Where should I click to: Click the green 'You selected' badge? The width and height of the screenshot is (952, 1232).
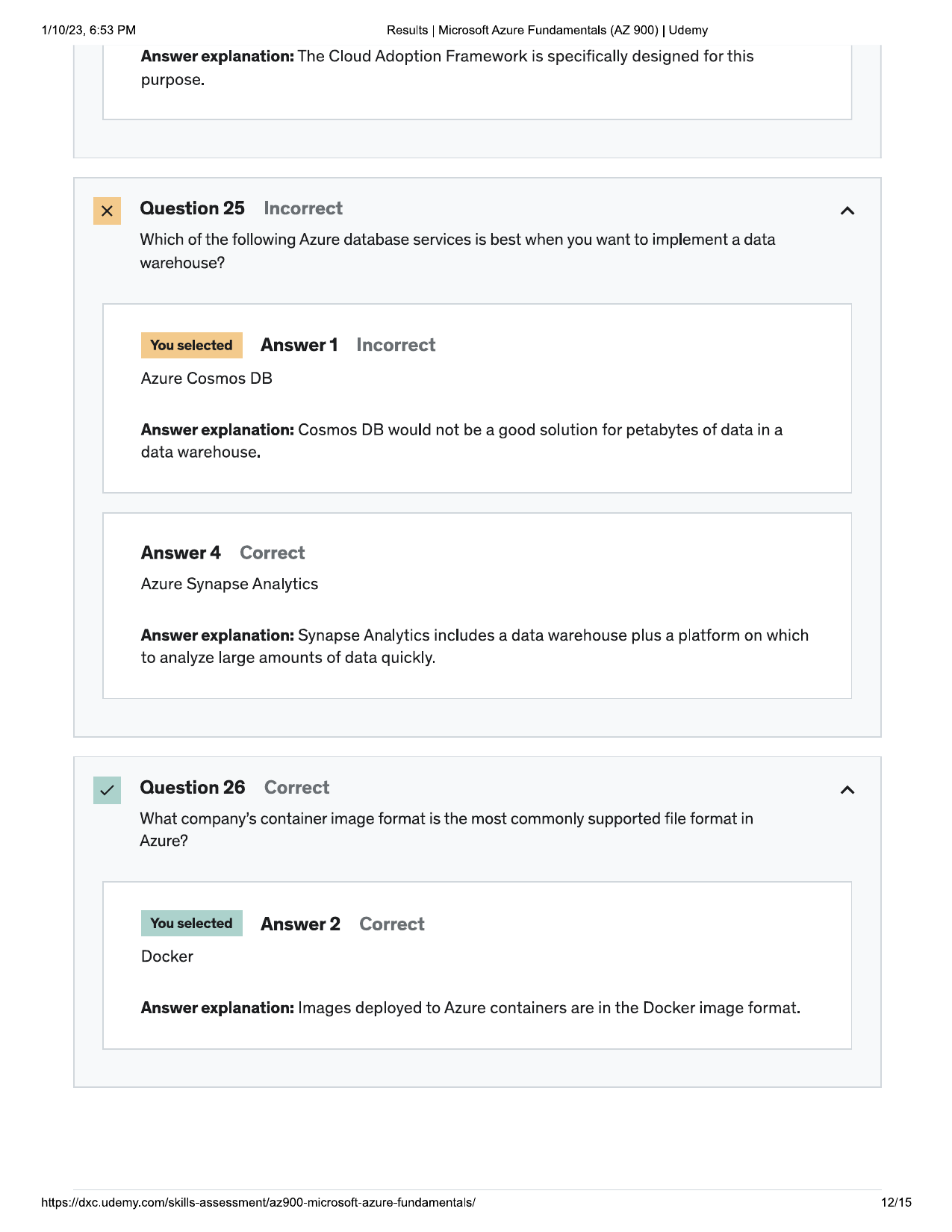click(x=192, y=924)
